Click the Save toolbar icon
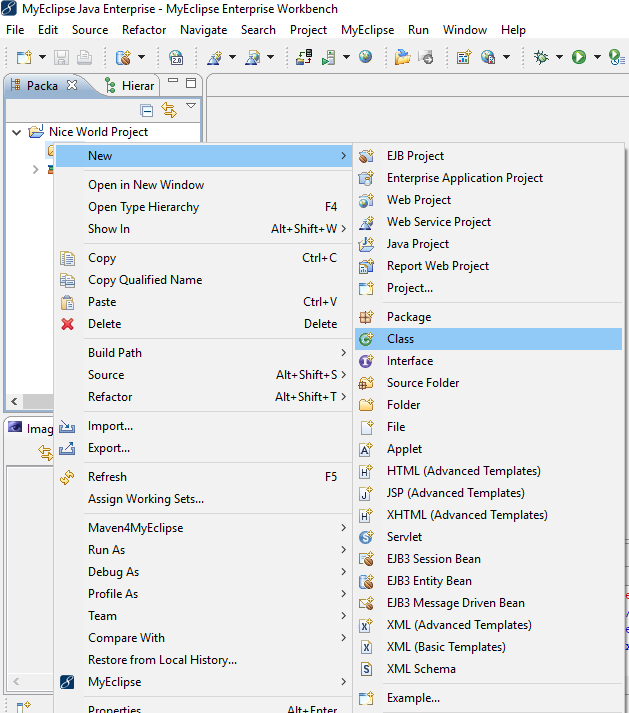Image resolution: width=629 pixels, height=713 pixels. point(61,57)
